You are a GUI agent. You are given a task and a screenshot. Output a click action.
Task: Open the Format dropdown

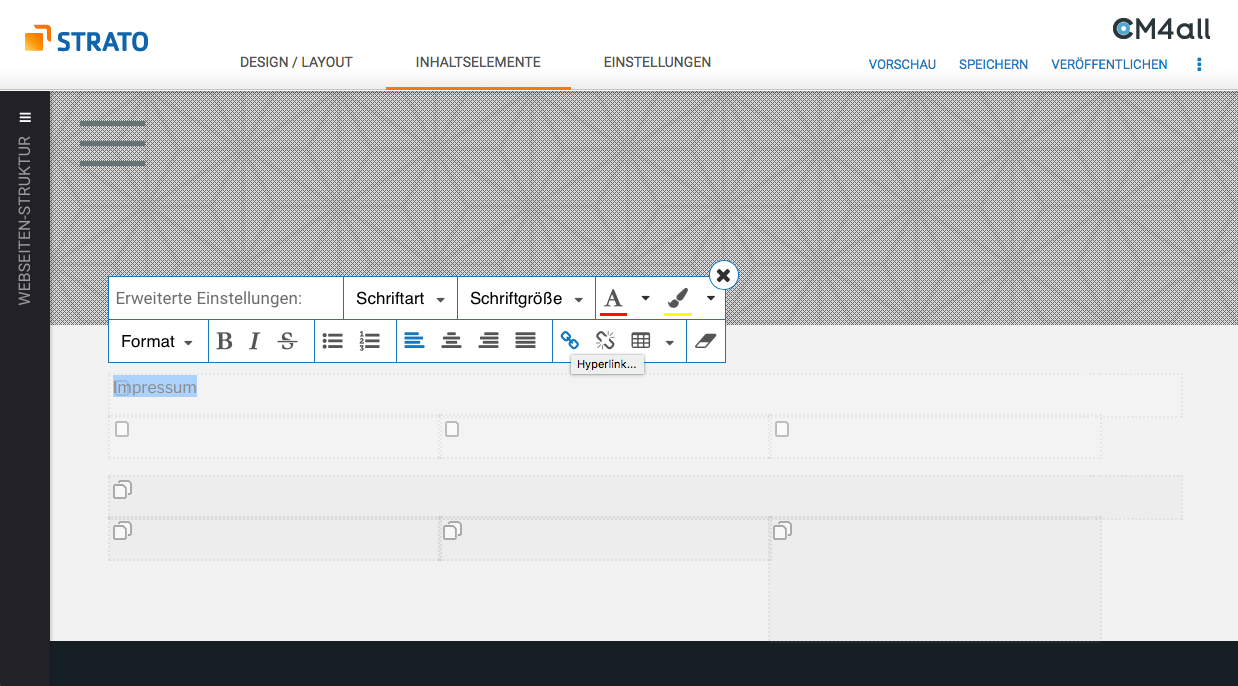[157, 341]
